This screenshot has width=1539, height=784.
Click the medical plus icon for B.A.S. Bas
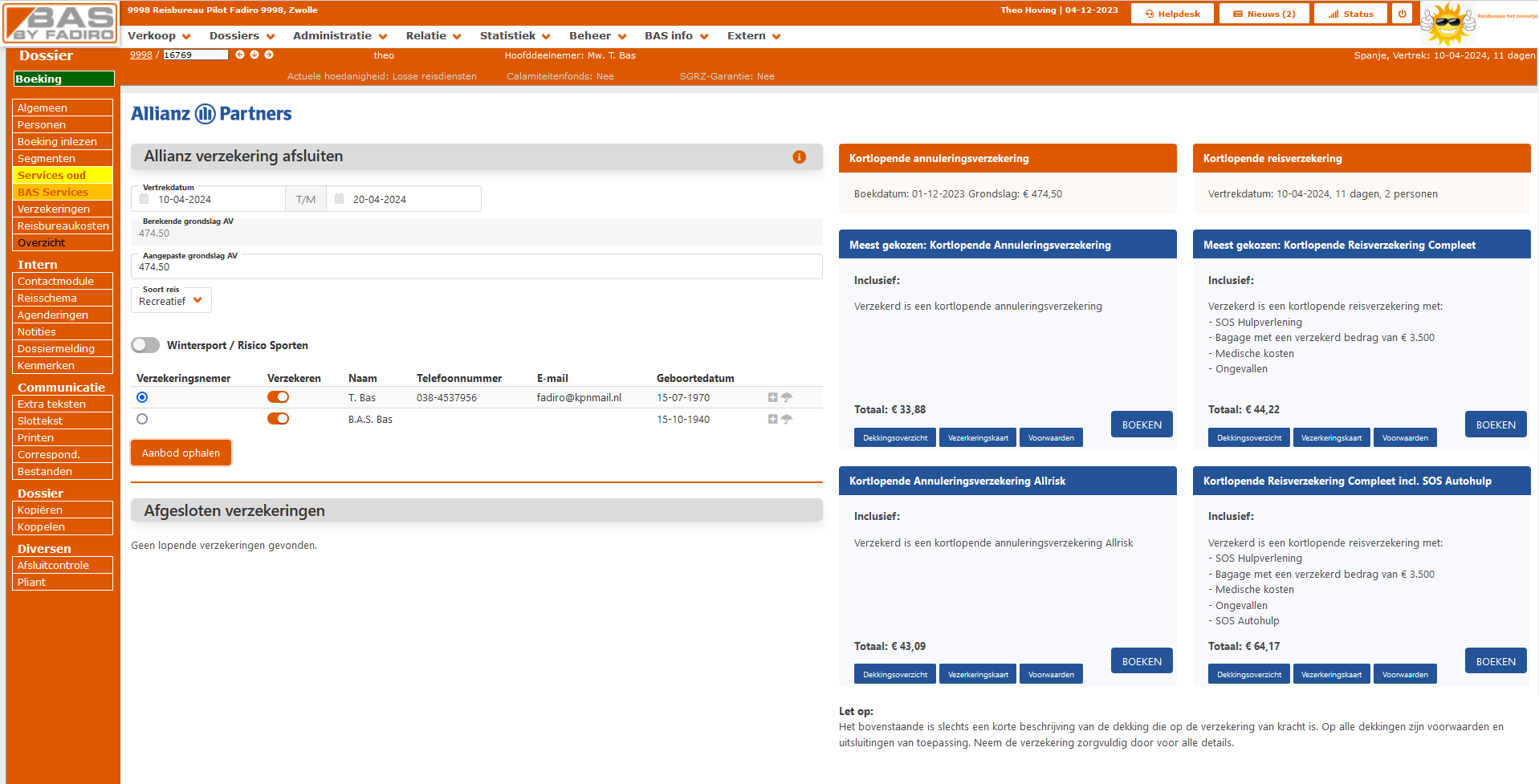pos(772,419)
